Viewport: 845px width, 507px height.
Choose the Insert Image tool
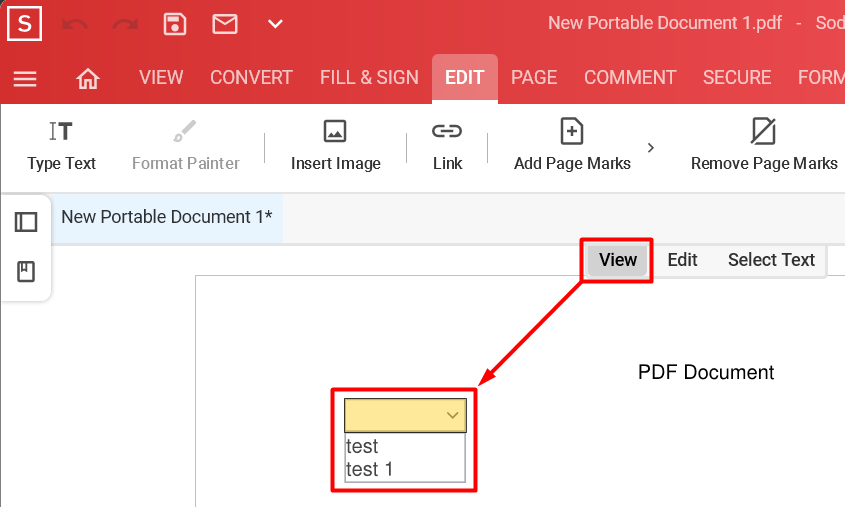pos(335,145)
